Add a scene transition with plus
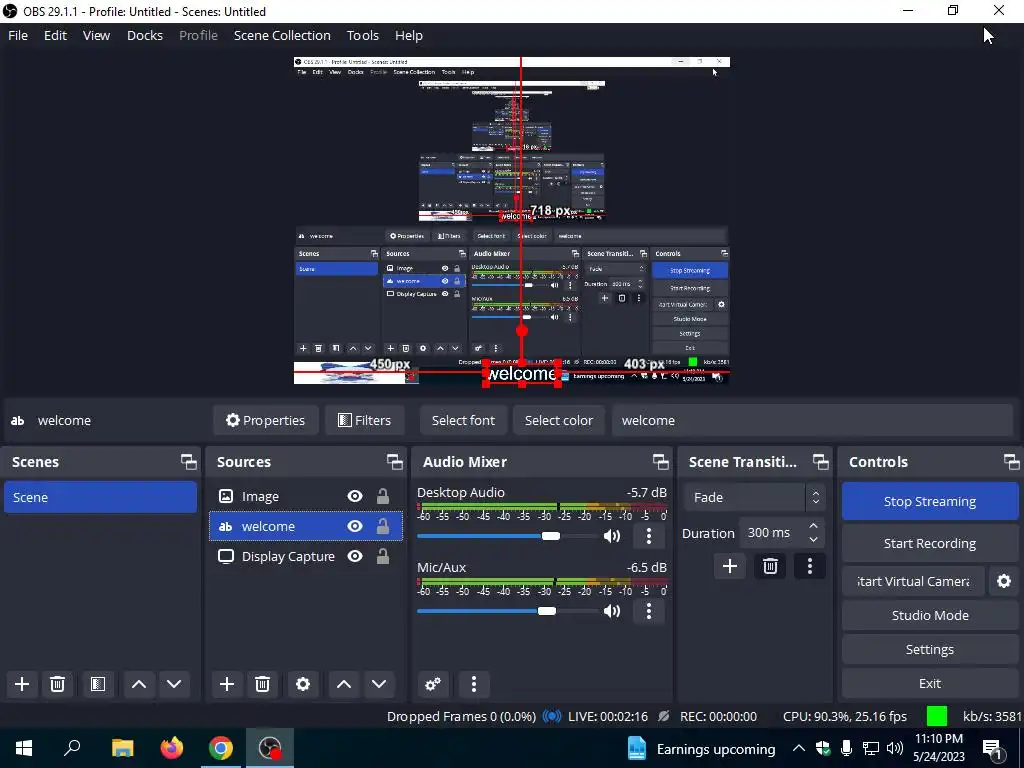The height and width of the screenshot is (768, 1024). 730,566
